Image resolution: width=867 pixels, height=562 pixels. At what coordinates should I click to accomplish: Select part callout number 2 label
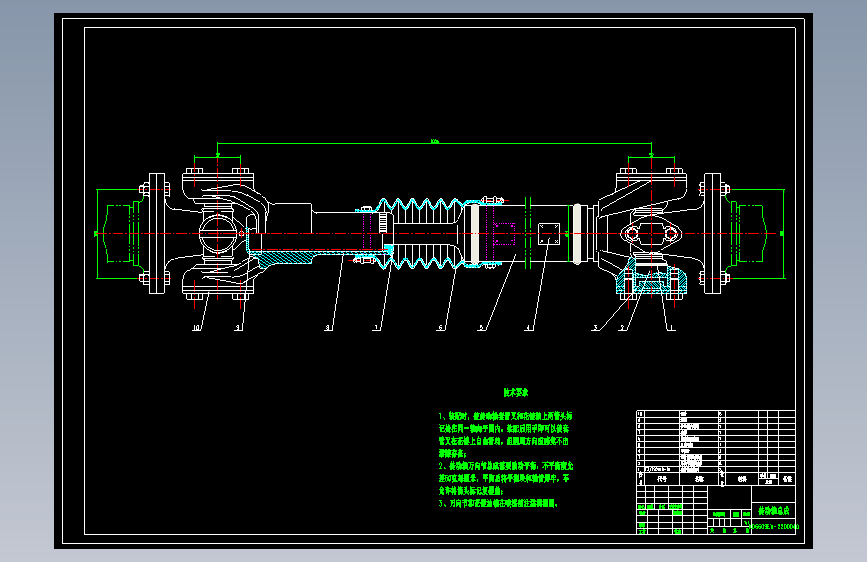(622, 328)
